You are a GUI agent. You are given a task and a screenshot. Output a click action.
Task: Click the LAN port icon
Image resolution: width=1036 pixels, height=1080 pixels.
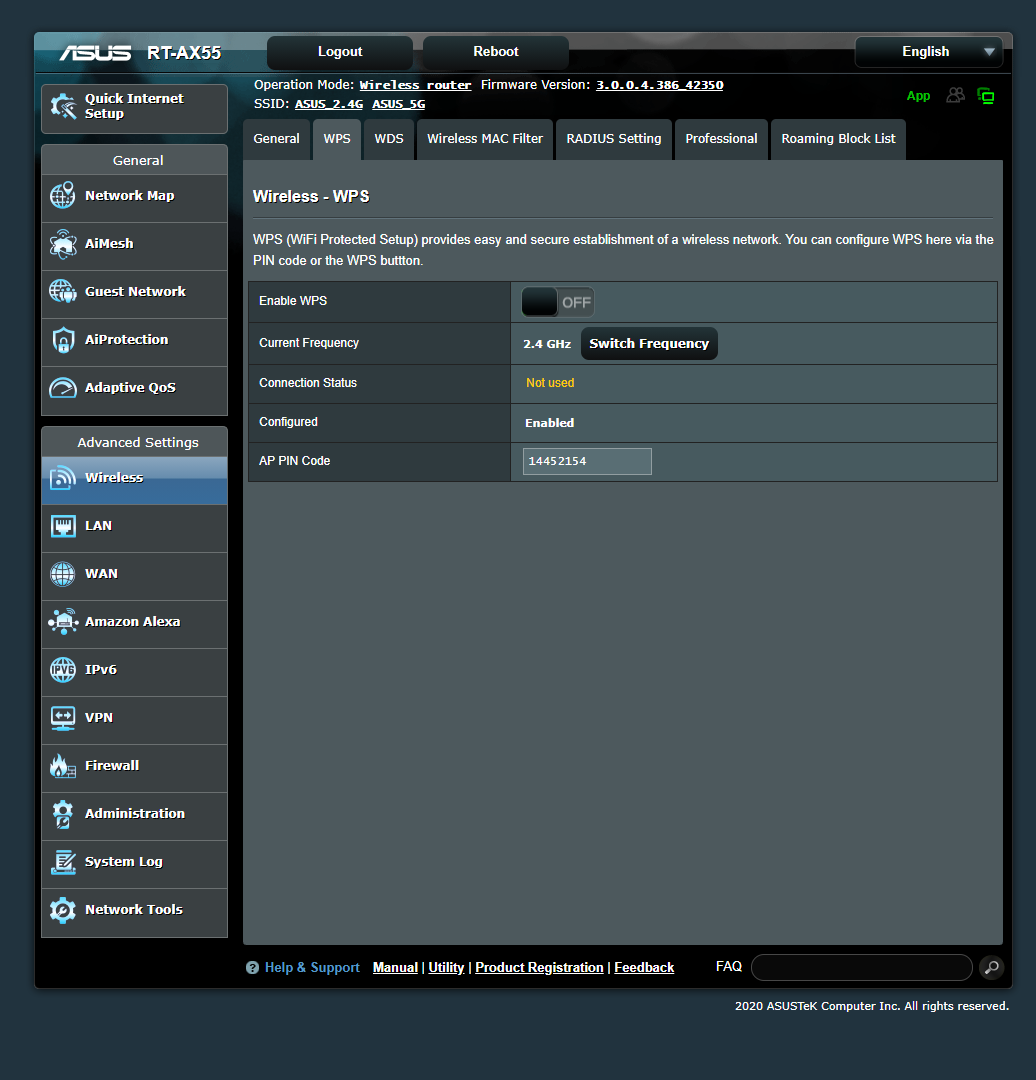pyautogui.click(x=63, y=526)
